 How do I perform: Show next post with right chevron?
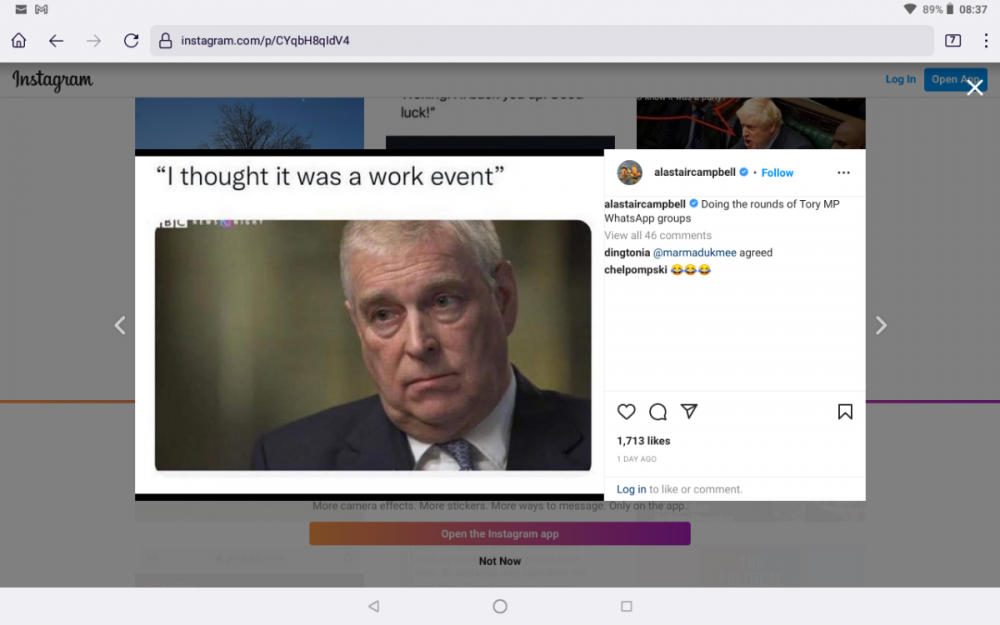click(x=881, y=326)
